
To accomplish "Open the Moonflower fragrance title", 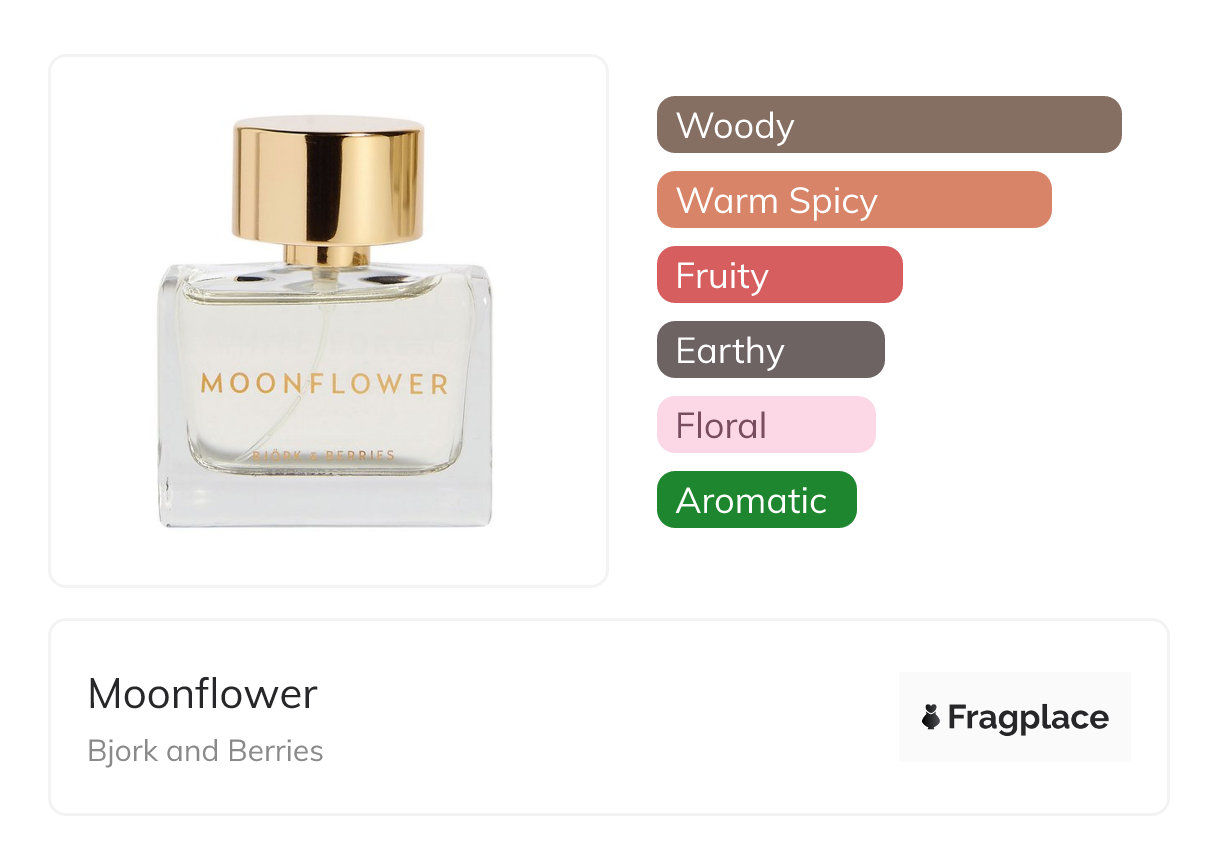I will [x=202, y=694].
